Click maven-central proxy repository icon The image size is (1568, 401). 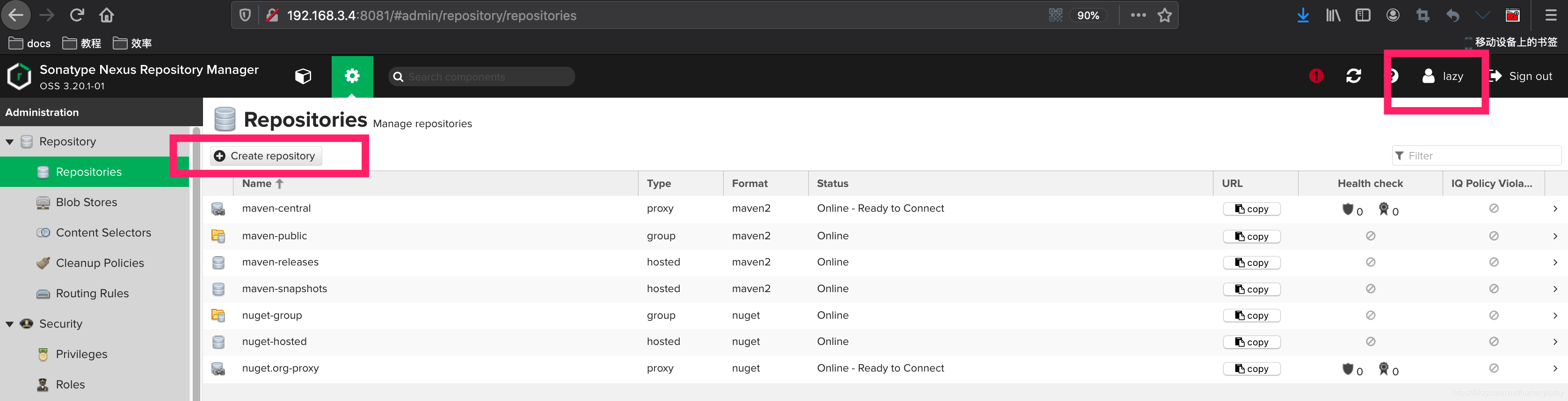(218, 209)
